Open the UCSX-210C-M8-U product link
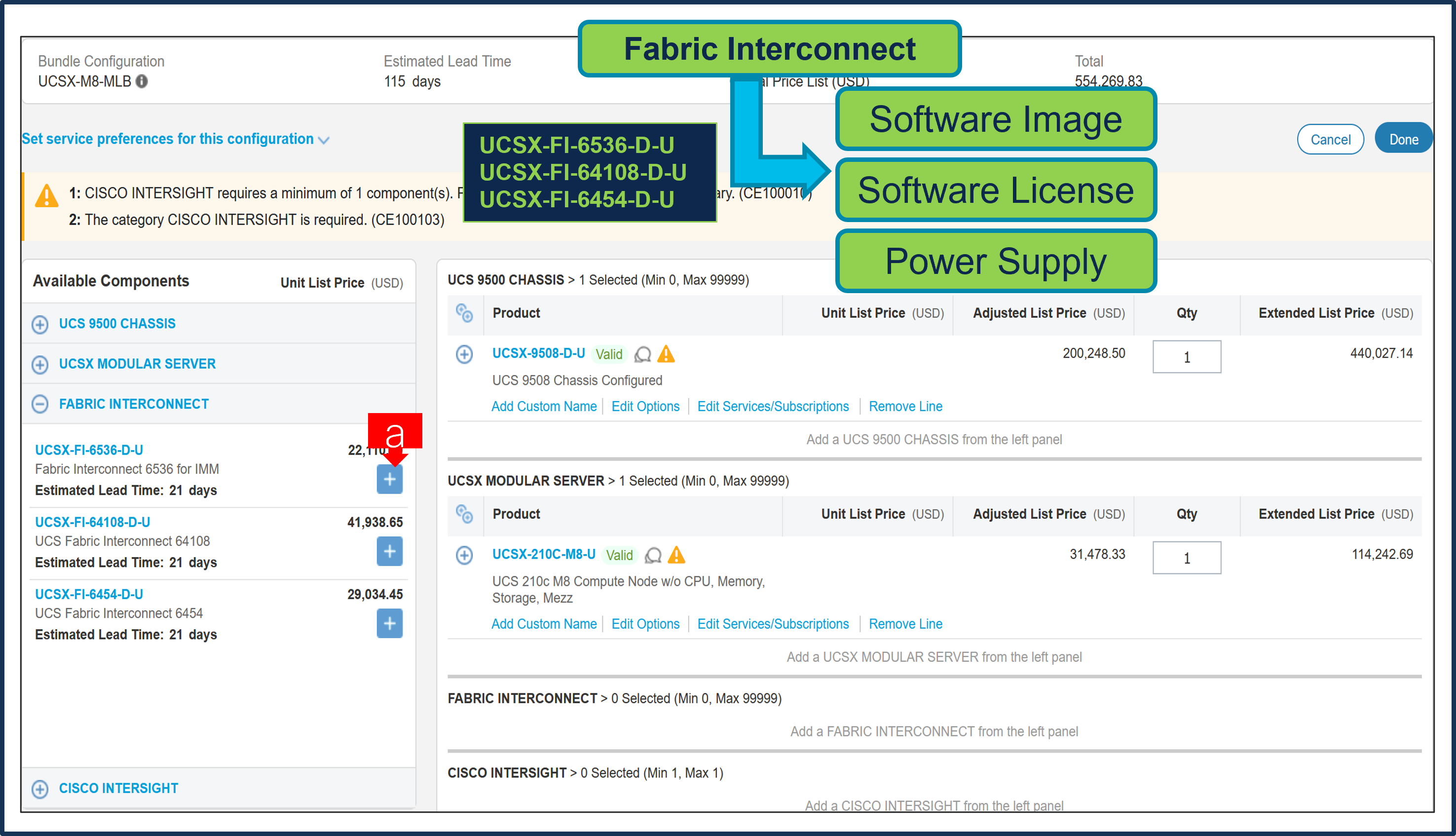Viewport: 1456px width, 836px height. pyautogui.click(x=544, y=554)
